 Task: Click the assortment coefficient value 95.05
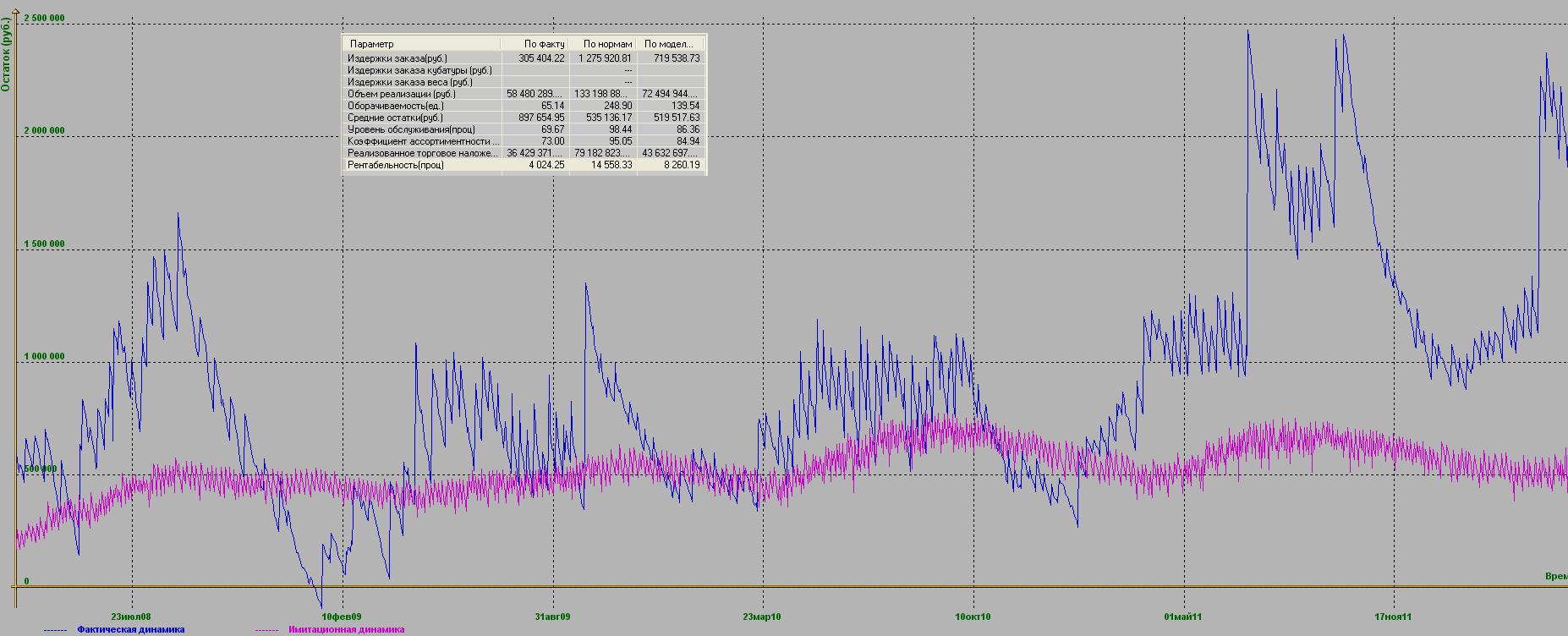(620, 141)
